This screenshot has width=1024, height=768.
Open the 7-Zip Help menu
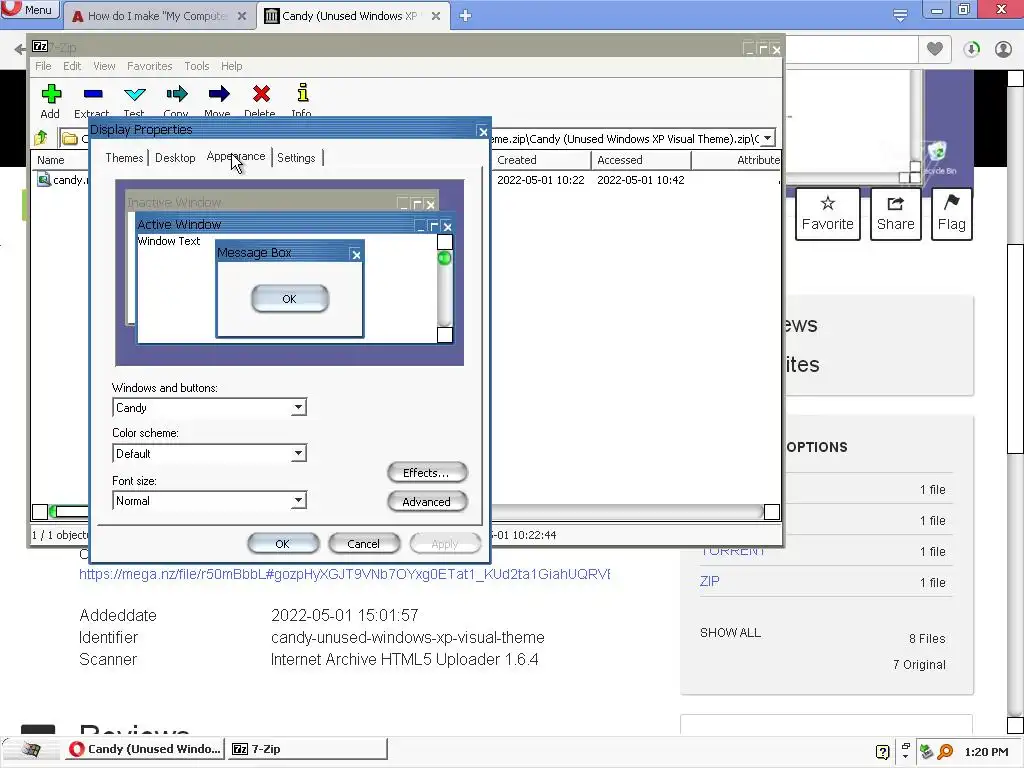[231, 66]
